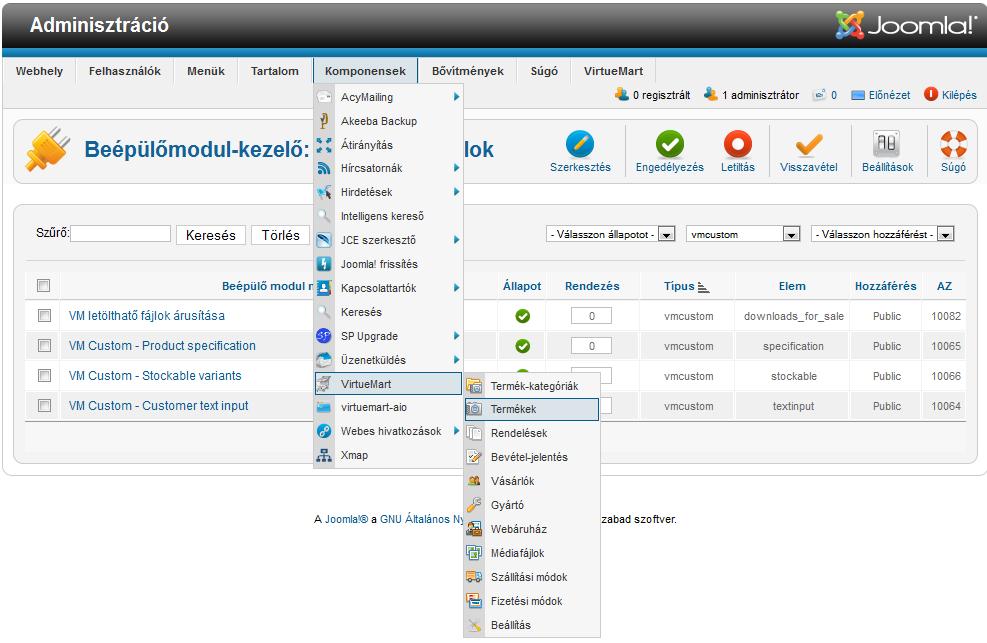The width and height of the screenshot is (987, 643).
Task: Click the Gyártó wrench icon
Action: click(474, 505)
